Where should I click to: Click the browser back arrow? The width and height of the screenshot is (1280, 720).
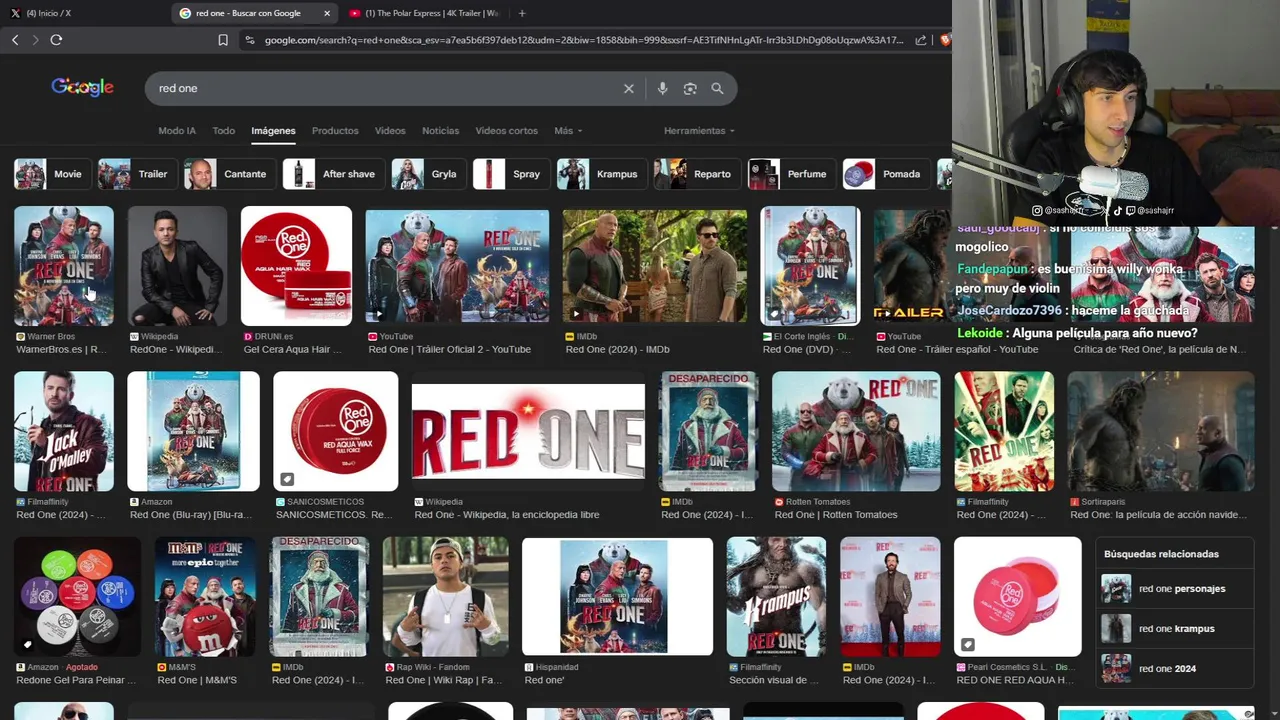15,40
